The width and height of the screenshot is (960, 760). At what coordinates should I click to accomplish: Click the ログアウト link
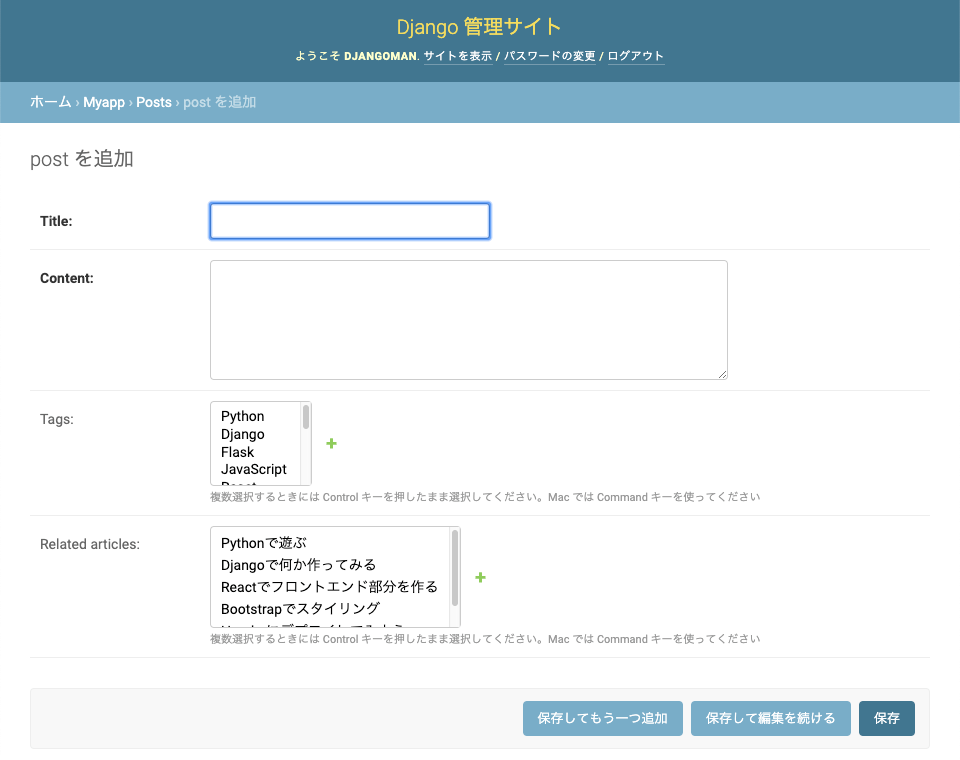(634, 57)
